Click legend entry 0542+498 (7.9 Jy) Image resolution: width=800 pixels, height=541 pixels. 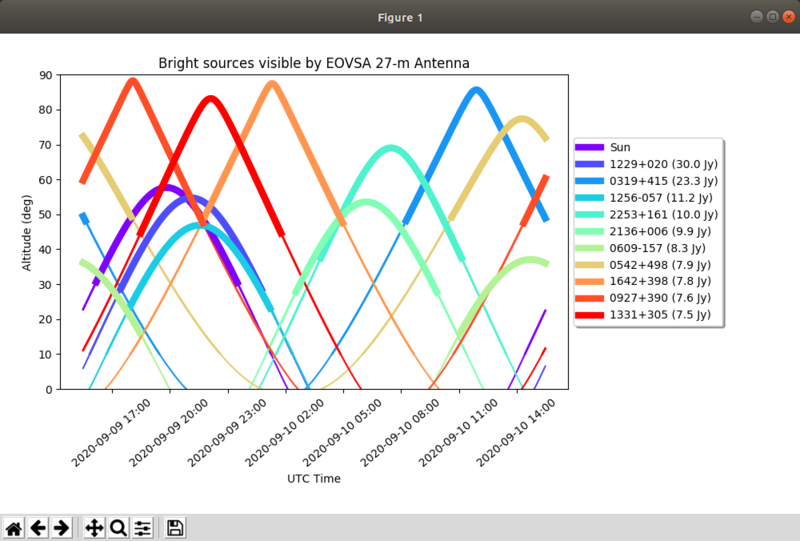656,265
